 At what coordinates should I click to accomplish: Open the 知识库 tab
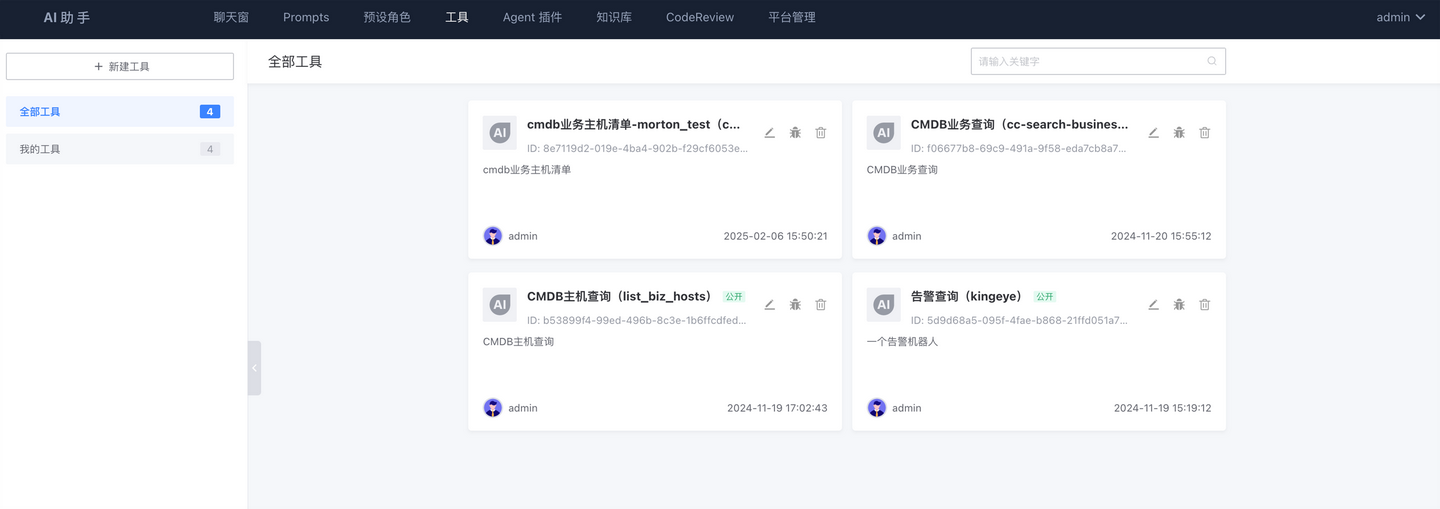[x=614, y=17]
